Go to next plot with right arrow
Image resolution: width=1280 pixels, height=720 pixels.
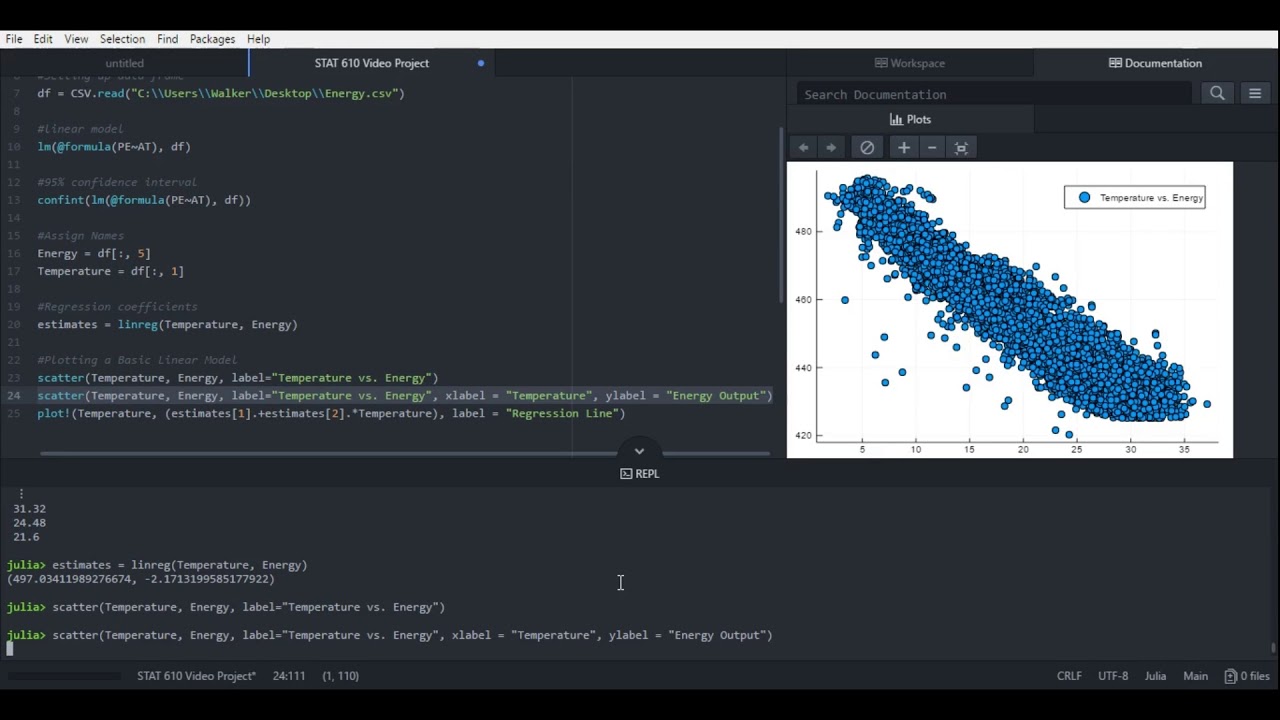point(830,148)
